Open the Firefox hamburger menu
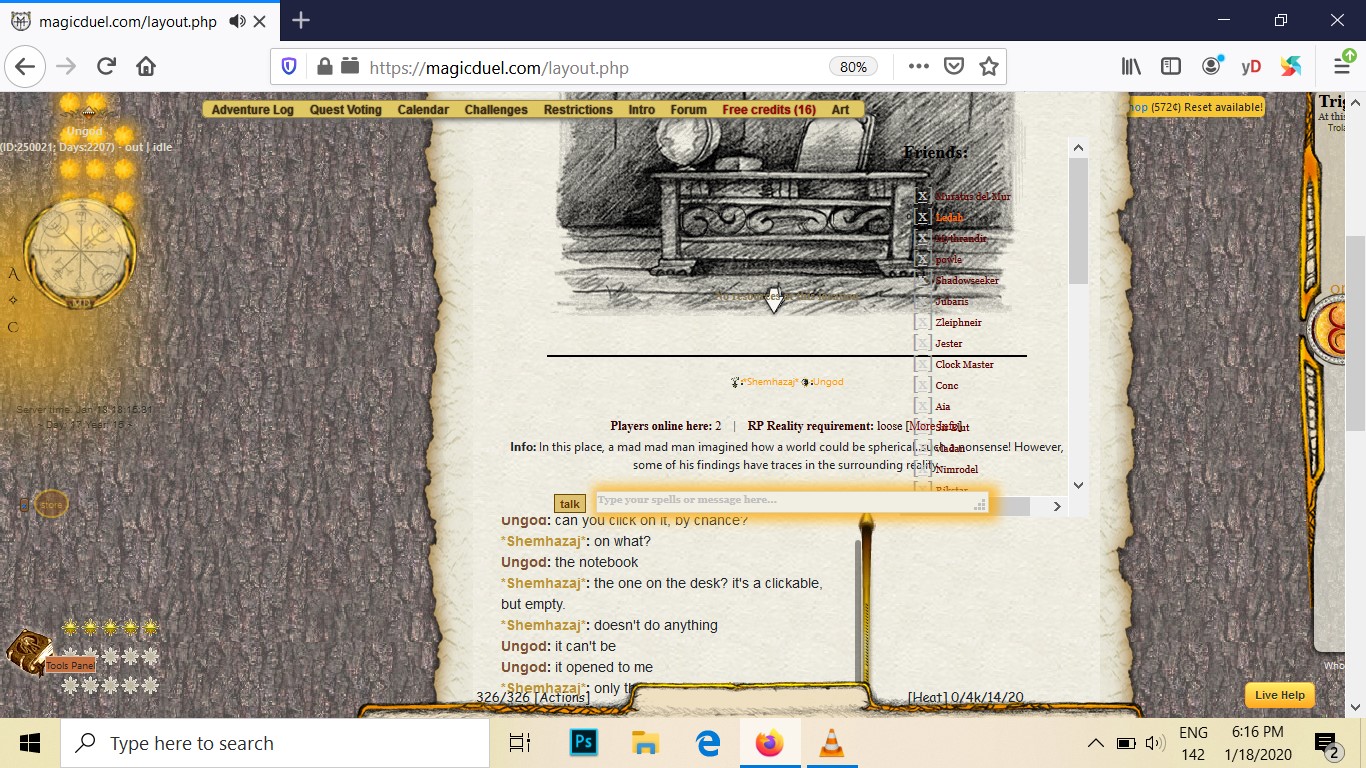The height and width of the screenshot is (768, 1366). tap(1342, 67)
